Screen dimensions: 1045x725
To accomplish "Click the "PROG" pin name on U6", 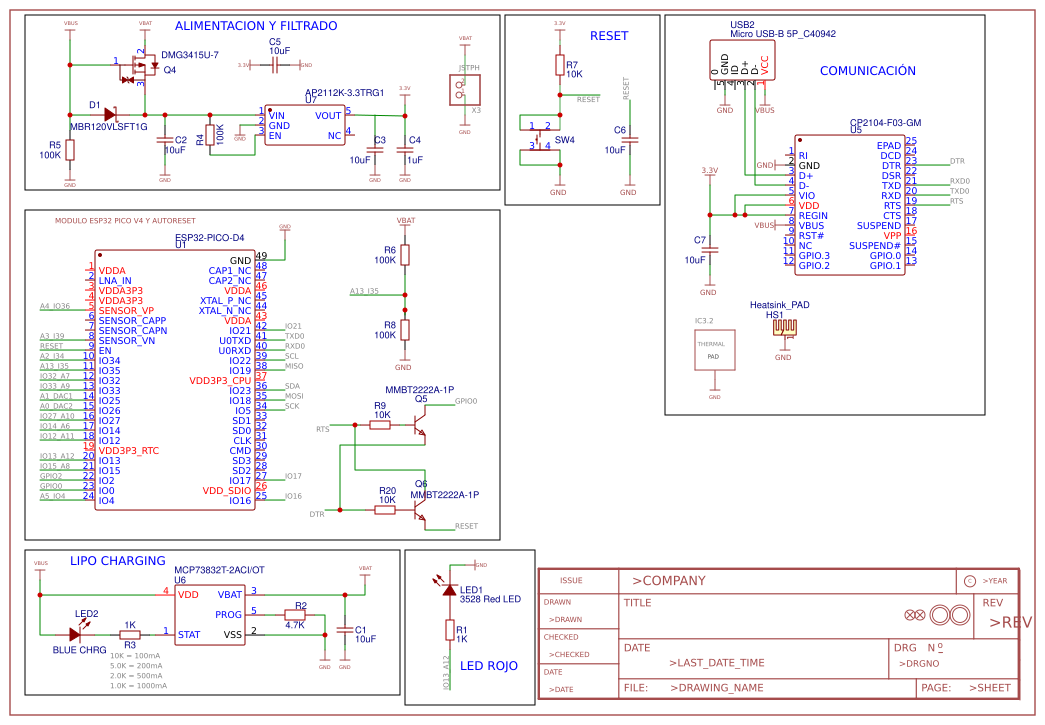I will 228,614.
